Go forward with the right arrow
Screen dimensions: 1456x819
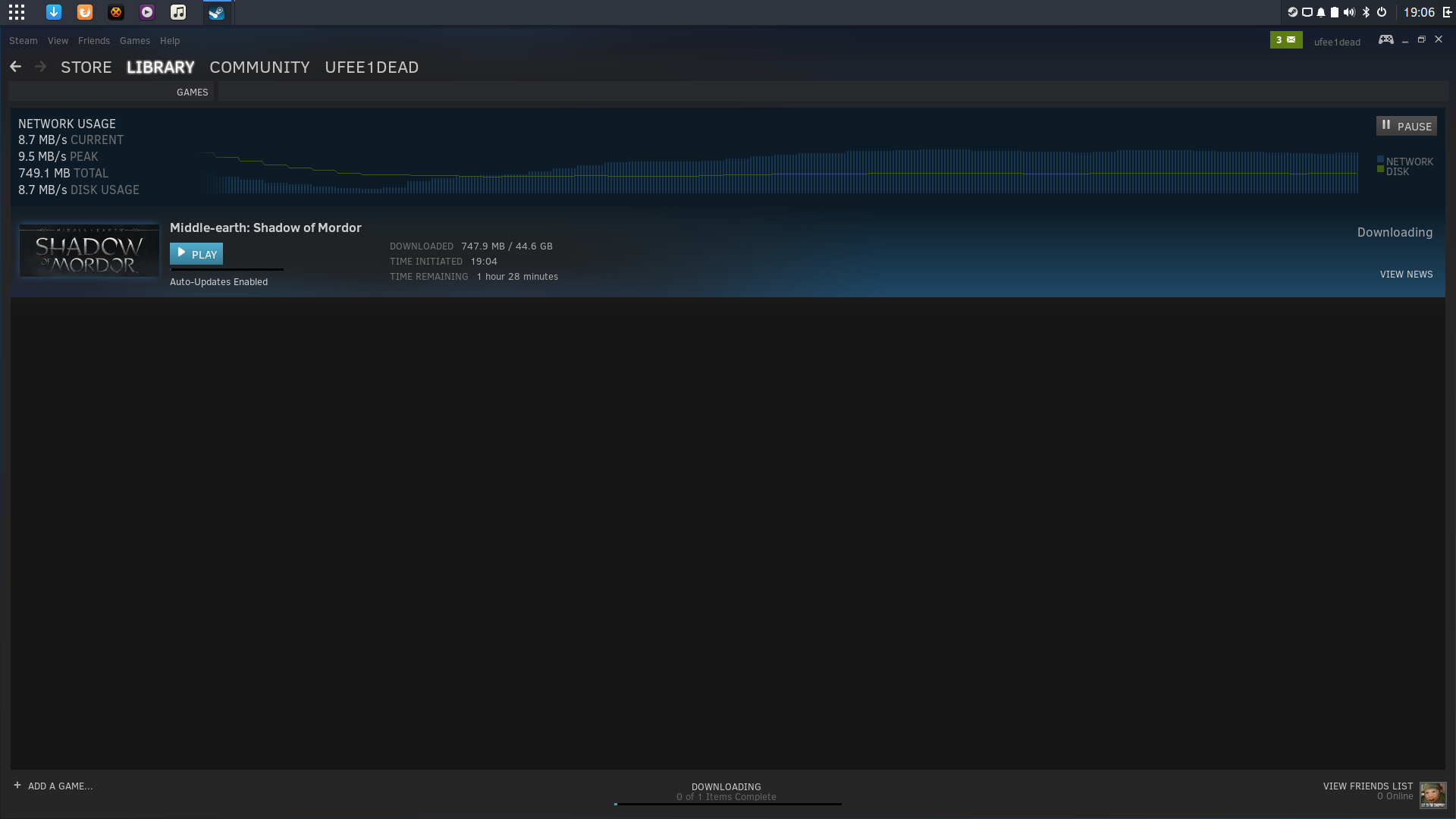(x=41, y=67)
